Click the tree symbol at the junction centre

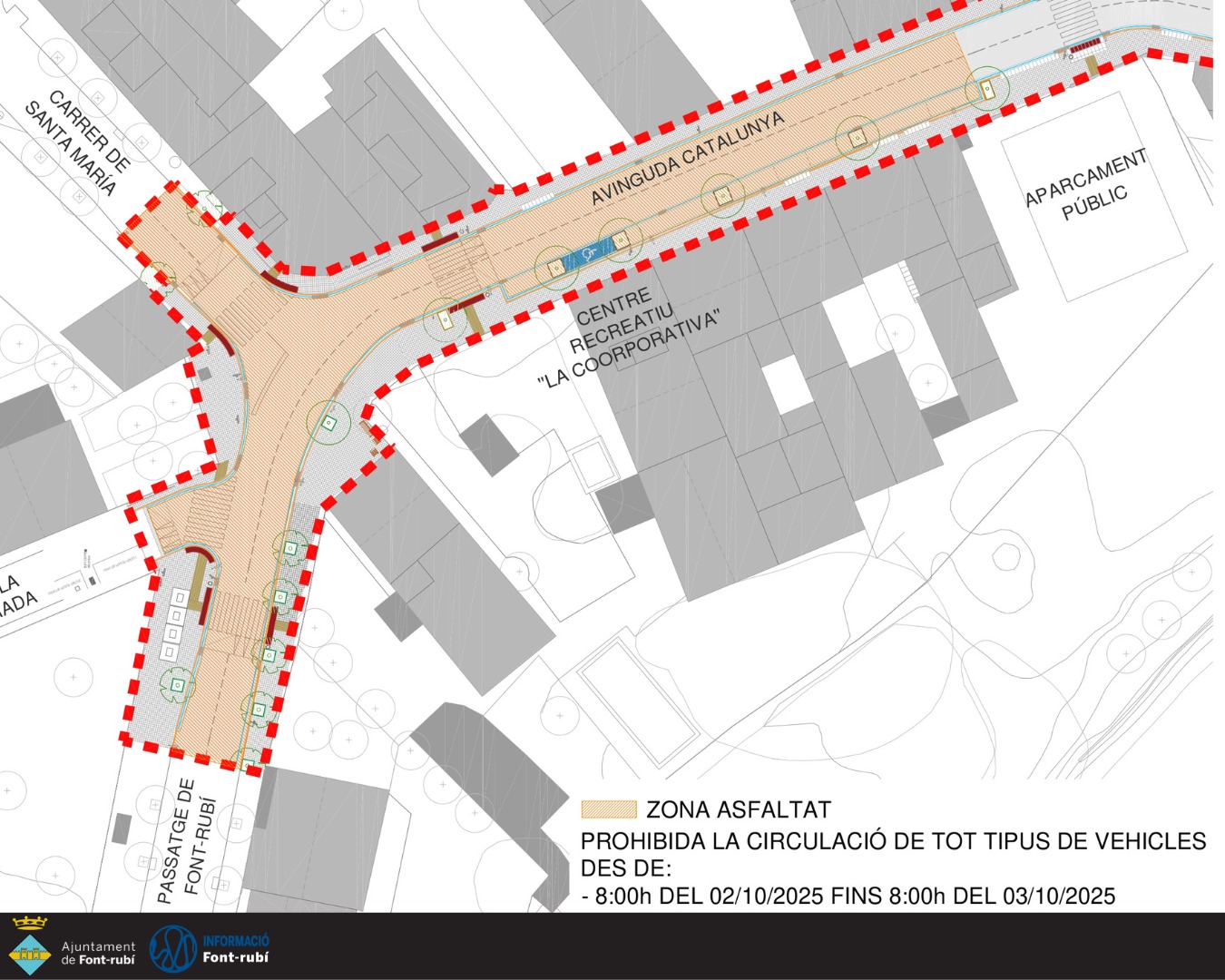[x=327, y=422]
